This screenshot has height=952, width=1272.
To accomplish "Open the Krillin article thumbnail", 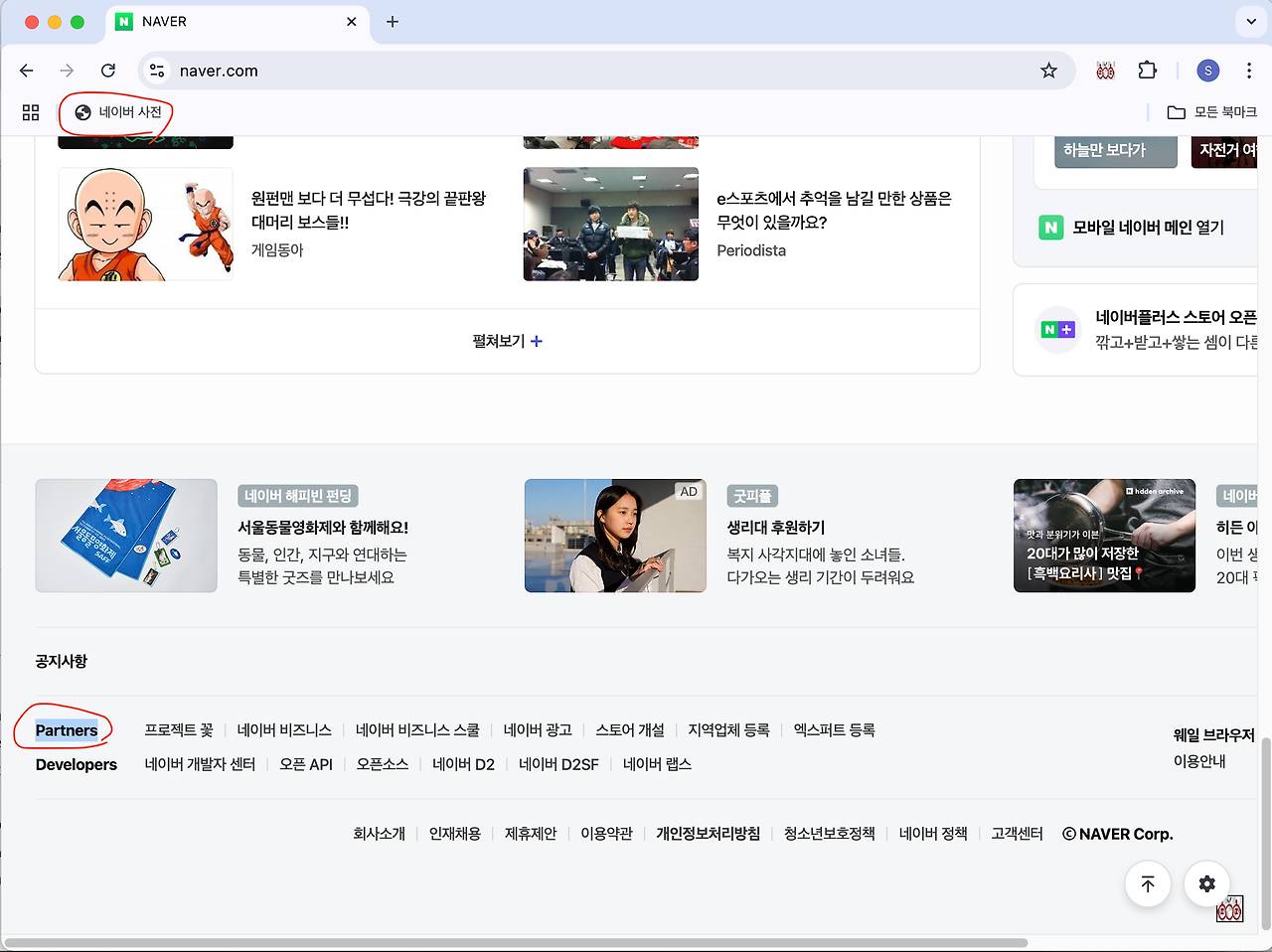I will click(145, 224).
